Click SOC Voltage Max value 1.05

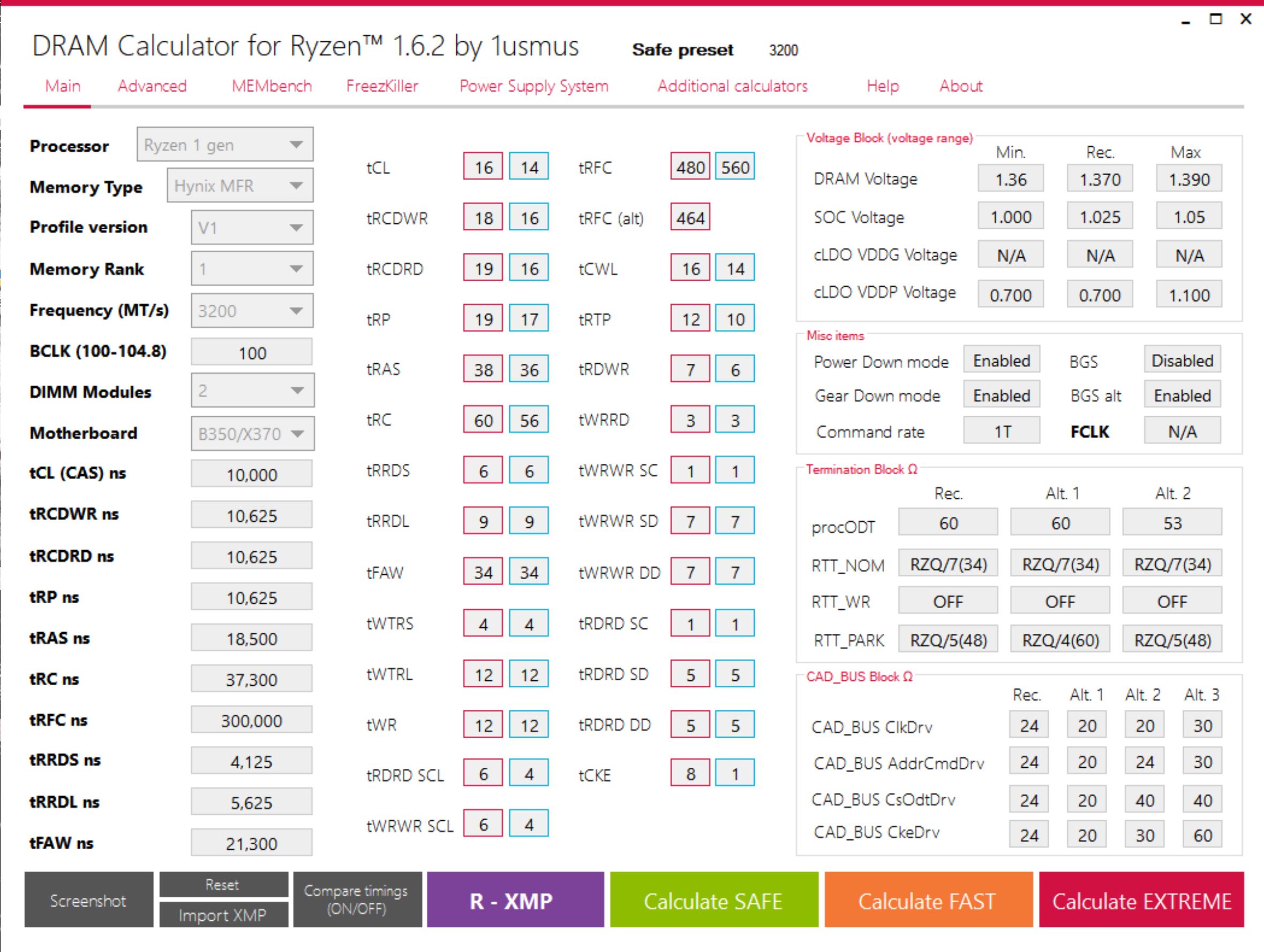coord(1189,216)
